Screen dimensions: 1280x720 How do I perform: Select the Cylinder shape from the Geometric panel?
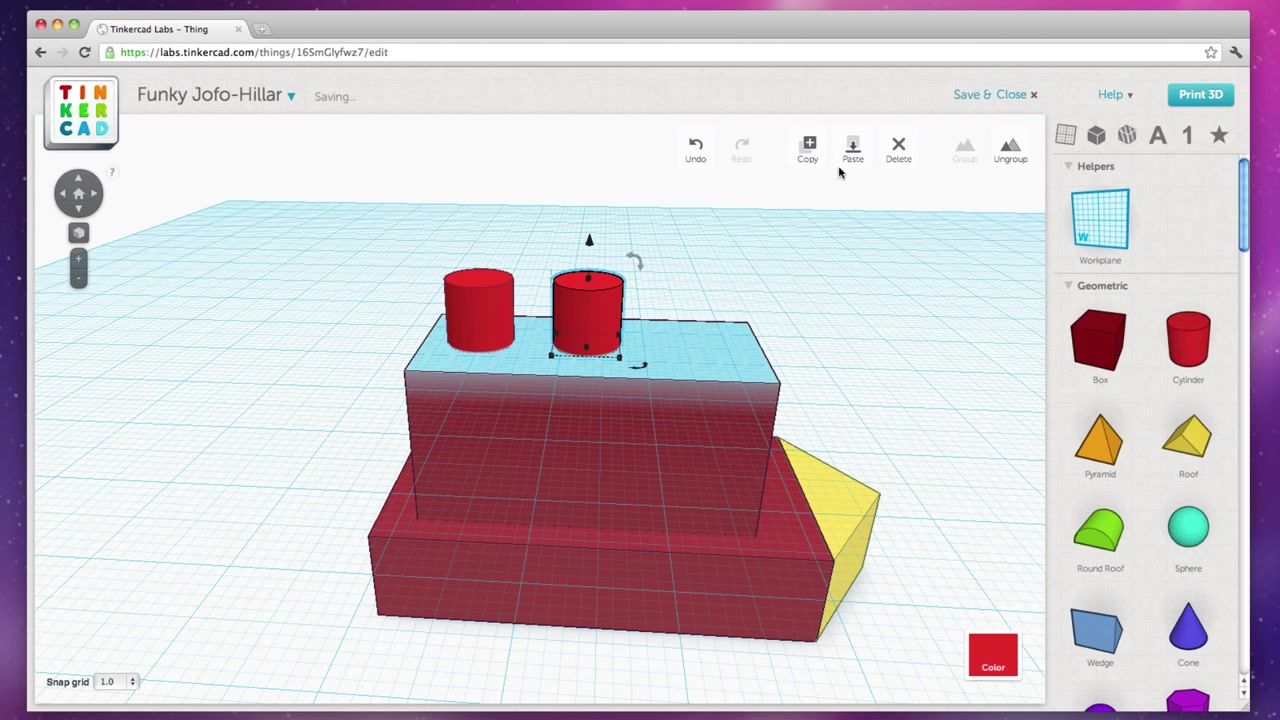click(1188, 340)
